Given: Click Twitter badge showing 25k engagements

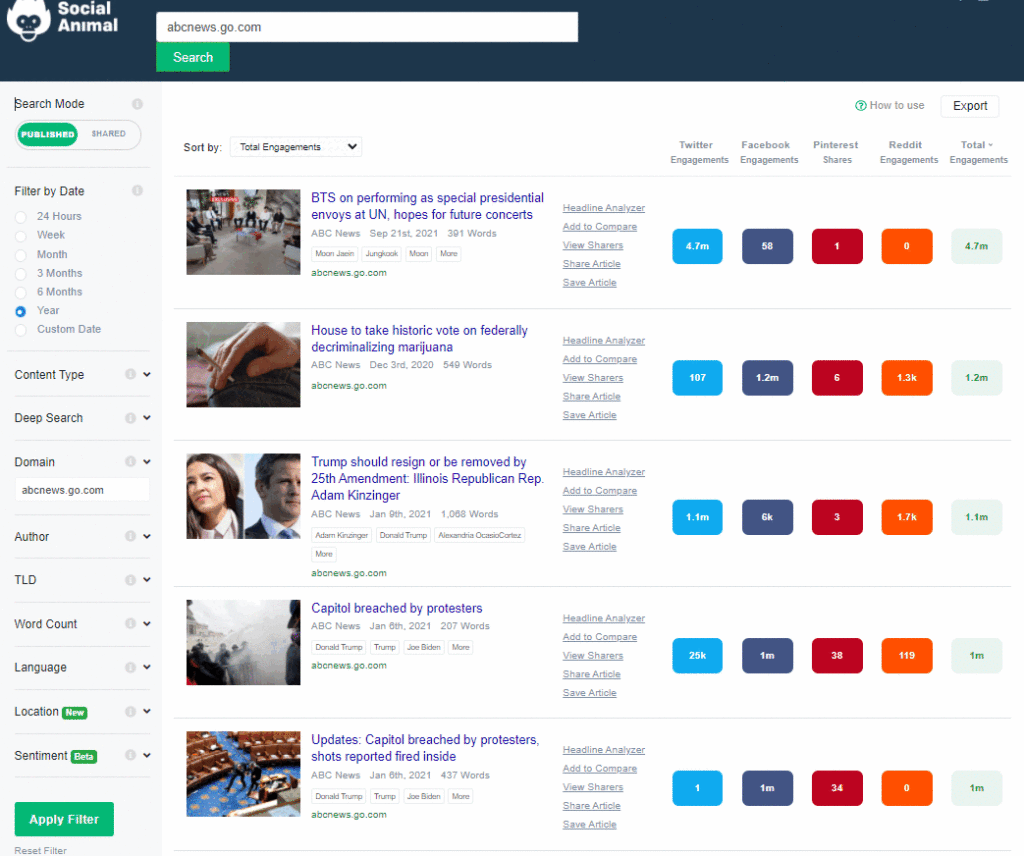Looking at the screenshot, I should tap(697, 656).
